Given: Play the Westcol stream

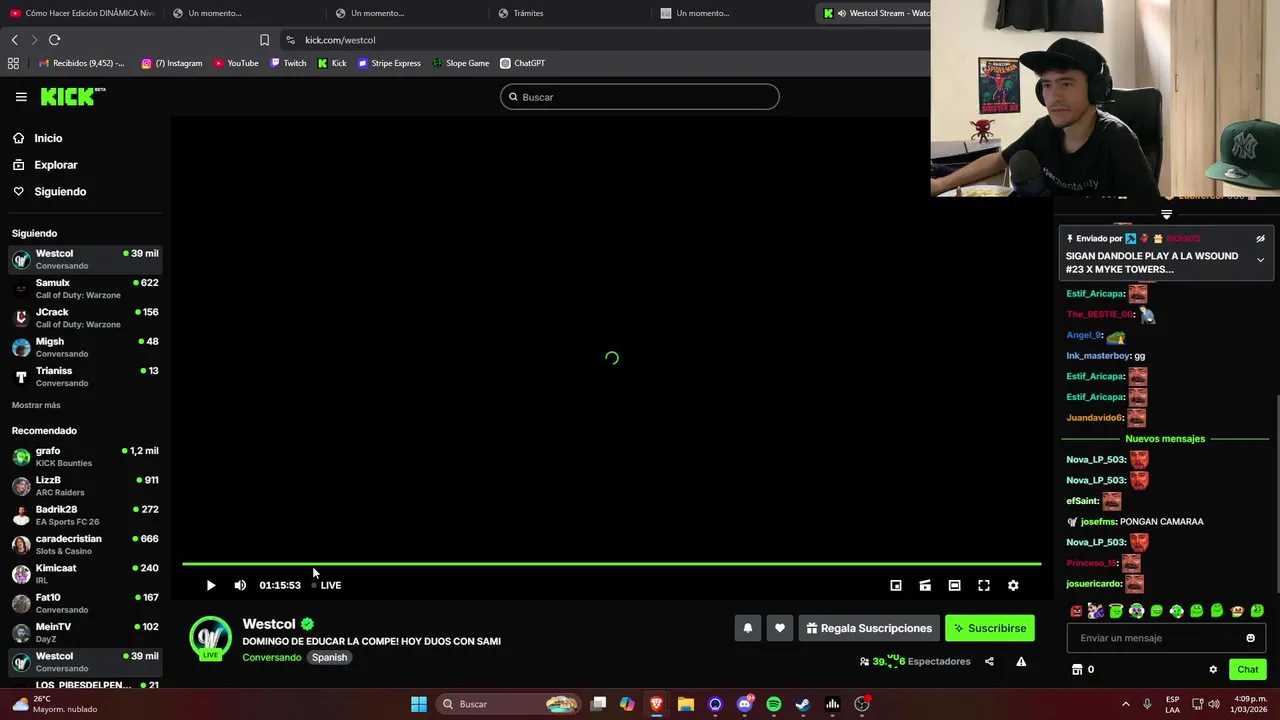Looking at the screenshot, I should coord(211,585).
